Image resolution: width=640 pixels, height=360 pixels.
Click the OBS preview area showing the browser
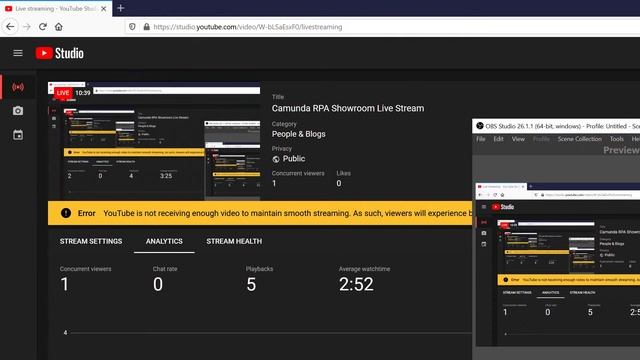click(x=558, y=264)
